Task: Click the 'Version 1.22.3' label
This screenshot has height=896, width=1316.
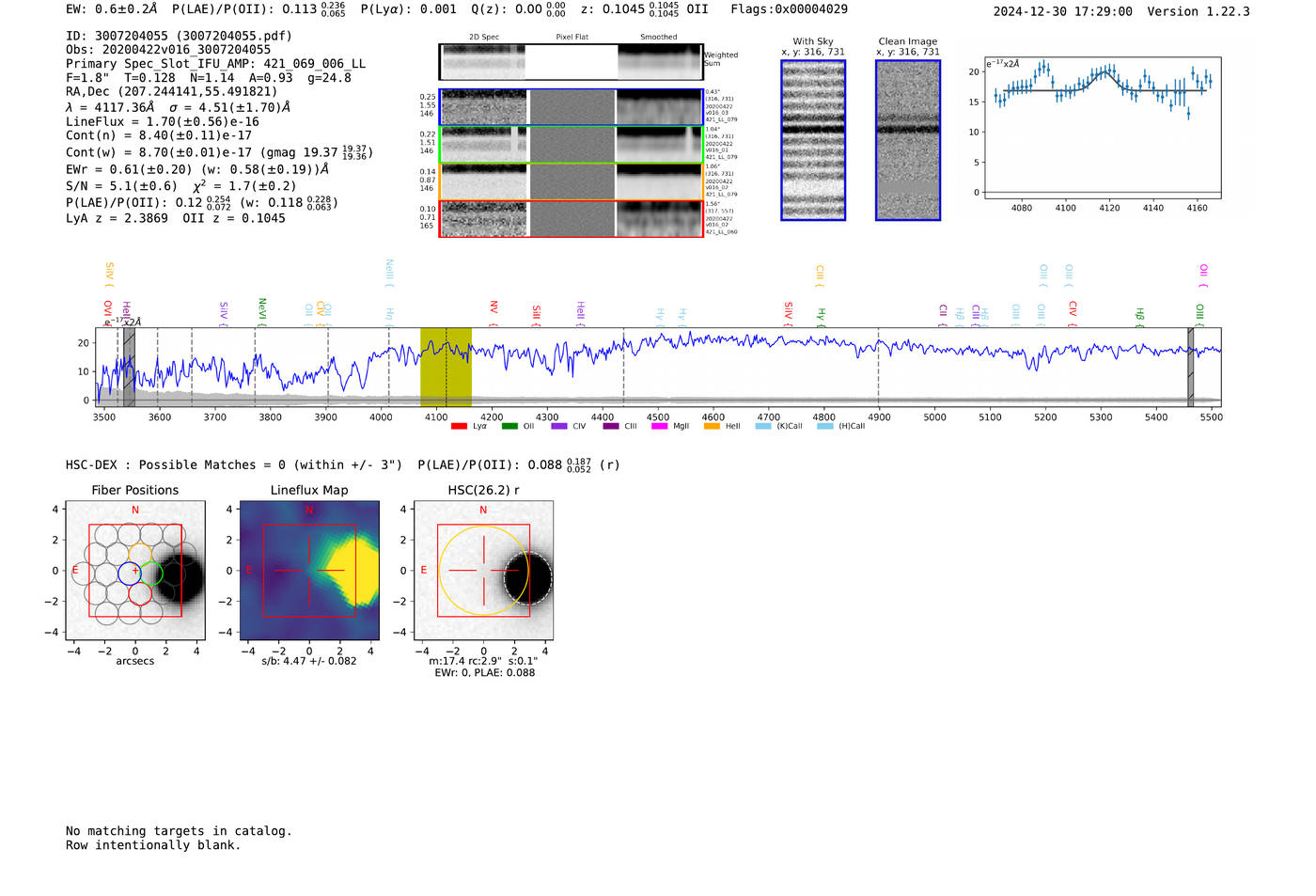Action: 1198,11
